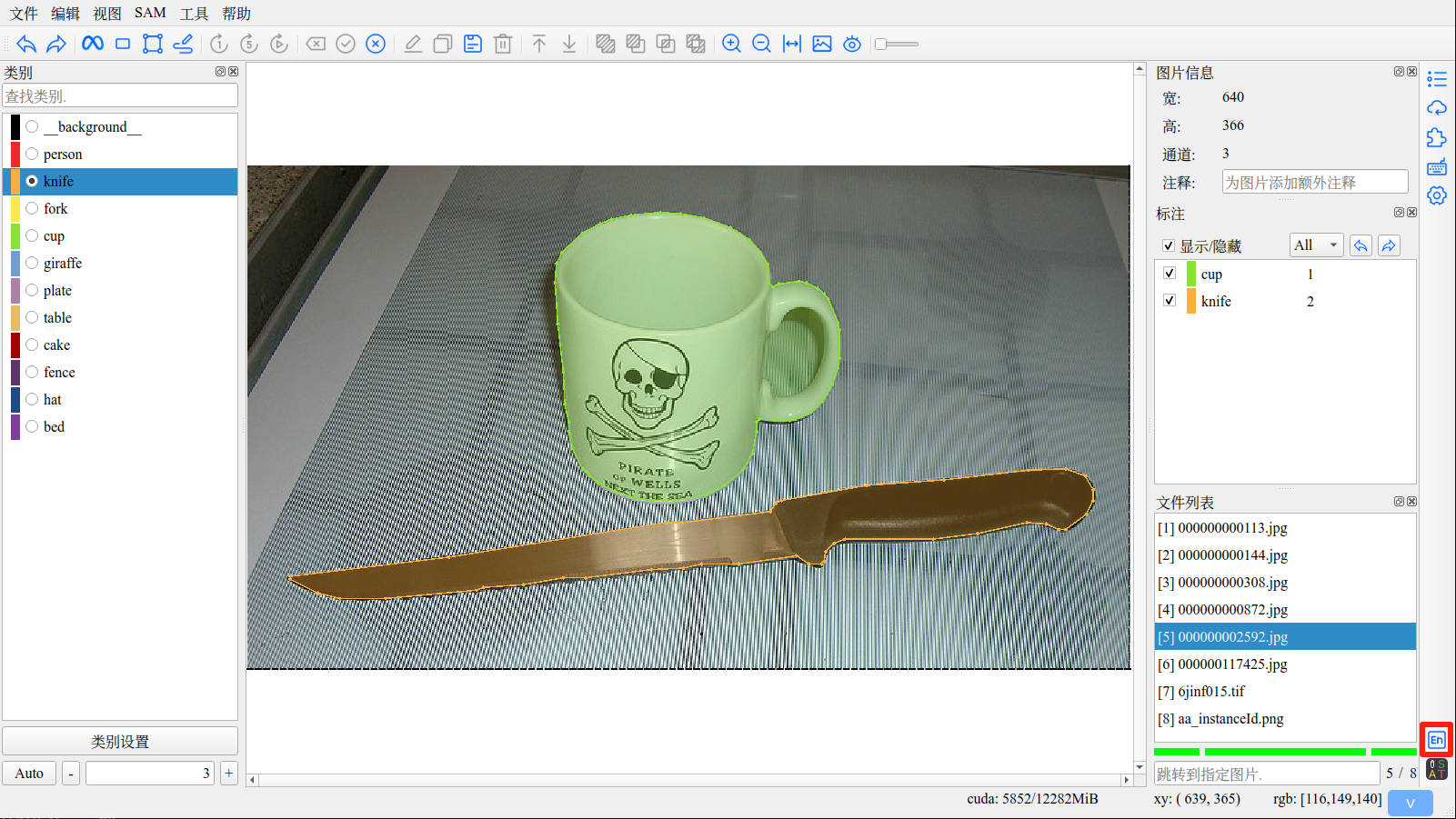Cancel annotation with the X circle icon
Viewport: 1456px width, 819px height.
pos(376,44)
